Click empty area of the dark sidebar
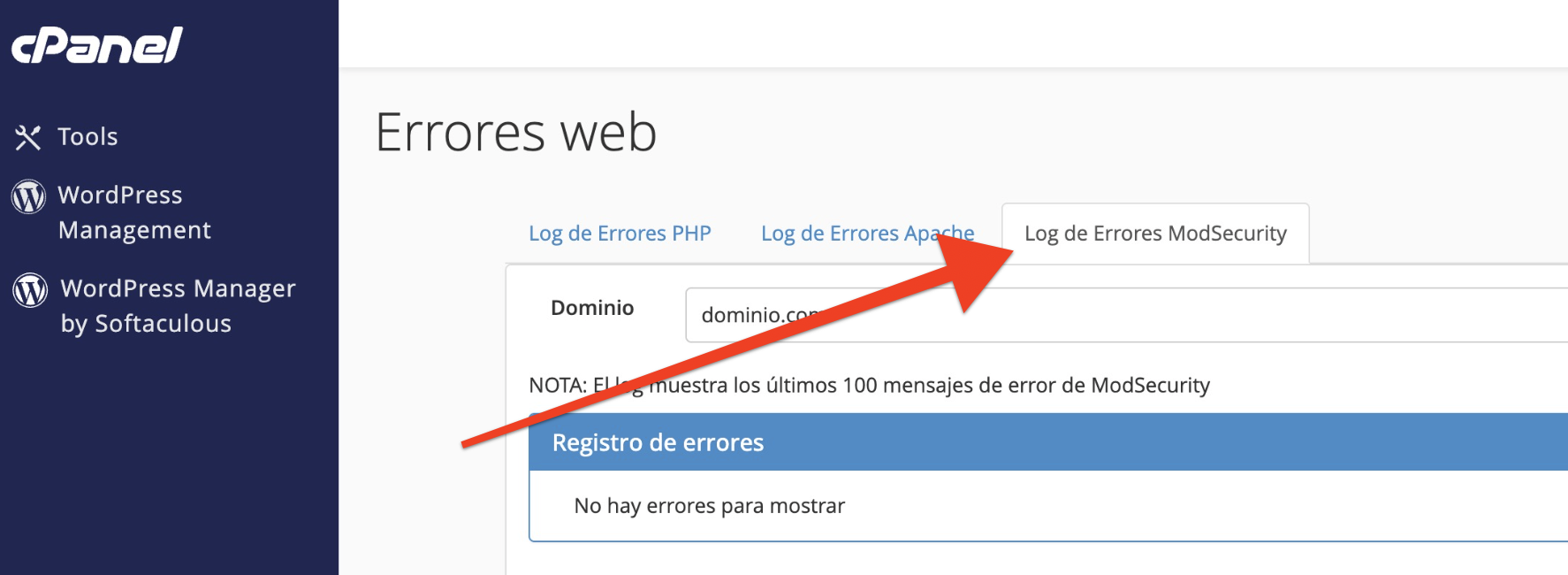The width and height of the screenshot is (1568, 575). click(x=168, y=460)
